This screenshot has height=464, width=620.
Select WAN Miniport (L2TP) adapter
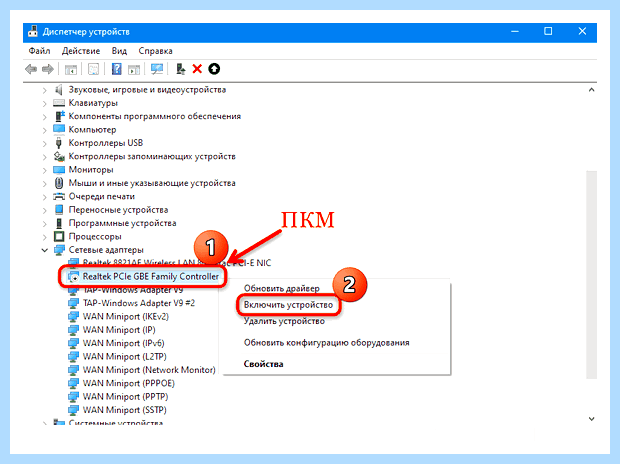click(x=124, y=356)
